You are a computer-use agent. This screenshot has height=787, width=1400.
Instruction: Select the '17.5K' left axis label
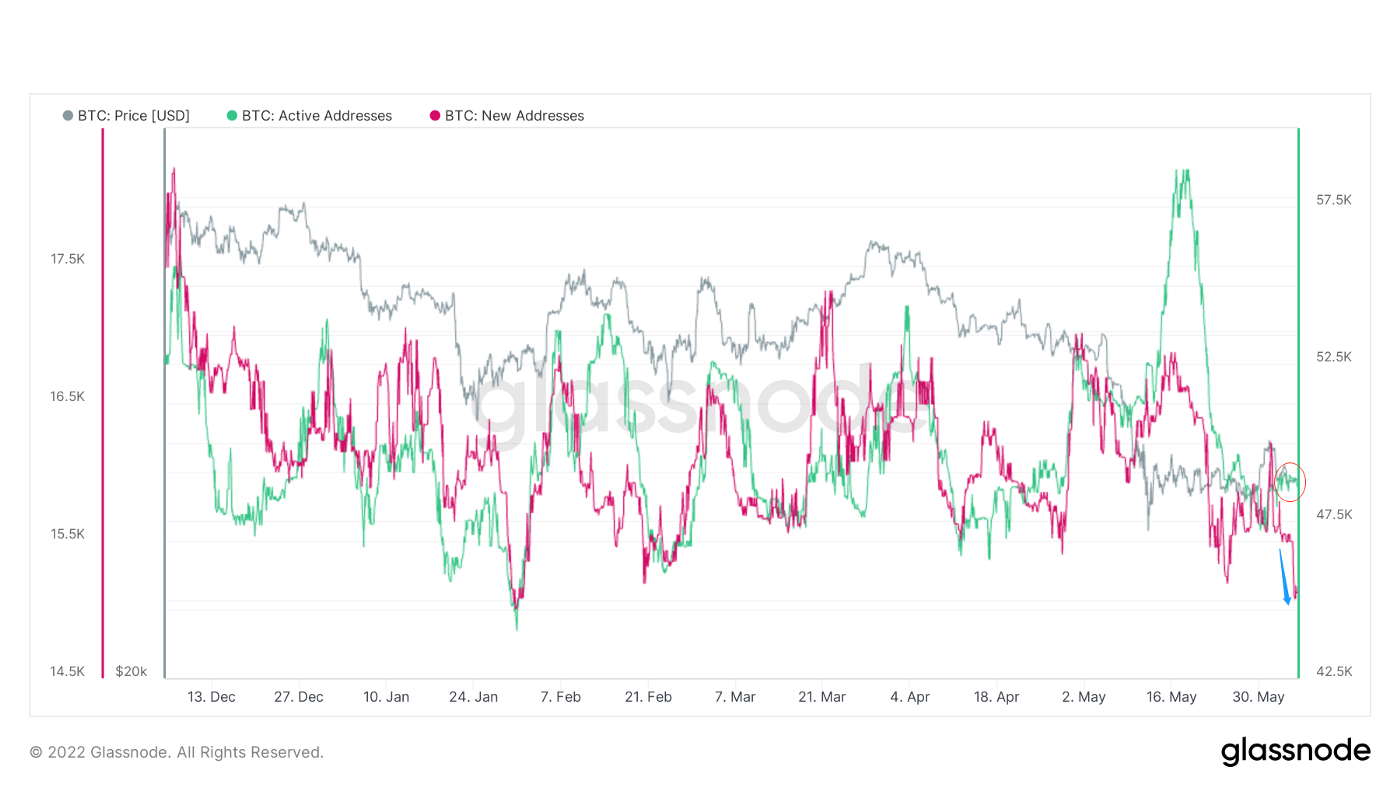[68, 259]
